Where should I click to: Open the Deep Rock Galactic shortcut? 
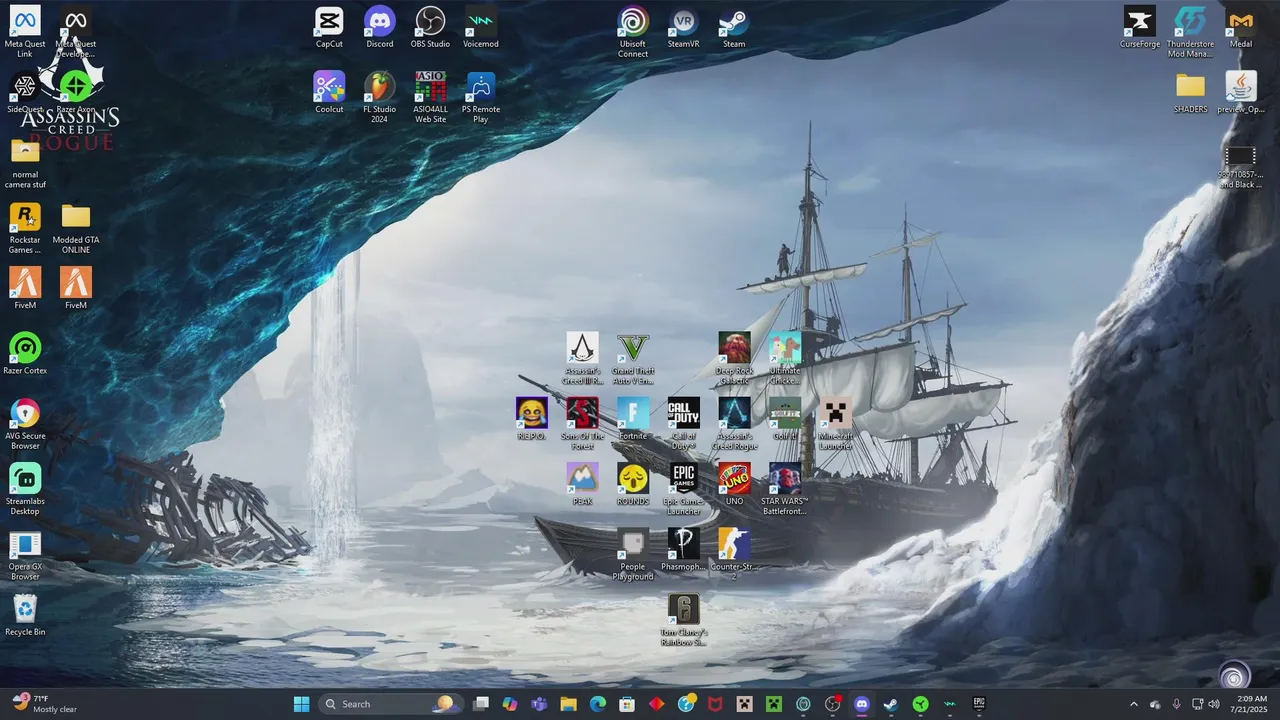click(x=734, y=359)
